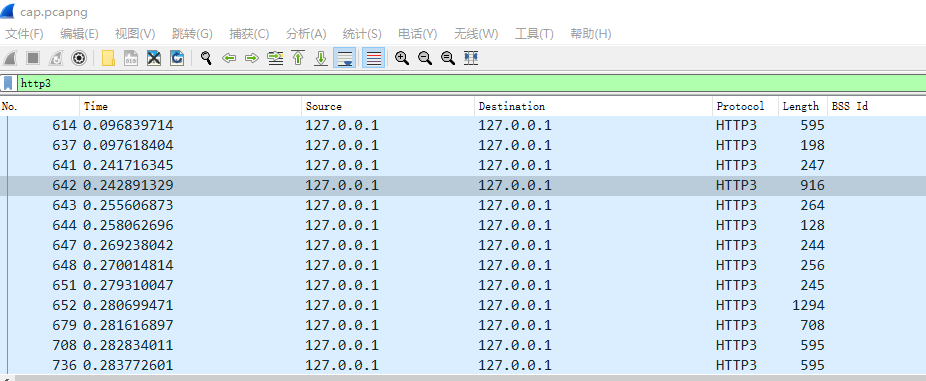Go back with green left arrow
Screen dimensions: 926x381
(229, 58)
